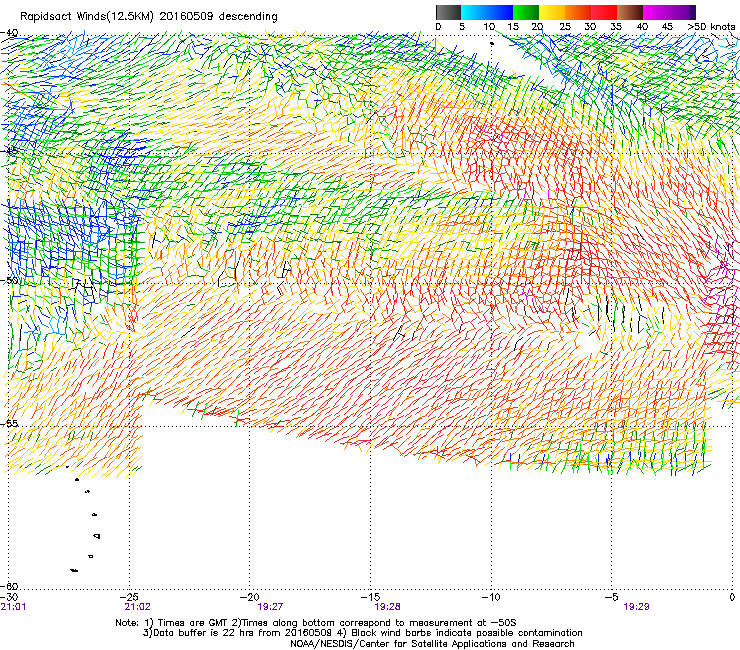Click the longitude axis label -15

370,598
